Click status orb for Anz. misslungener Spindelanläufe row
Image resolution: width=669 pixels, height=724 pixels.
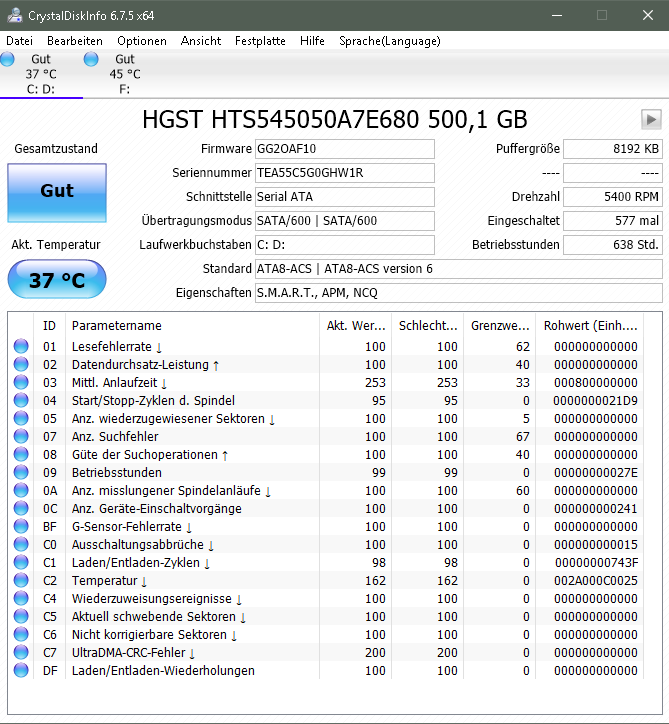pos(21,490)
